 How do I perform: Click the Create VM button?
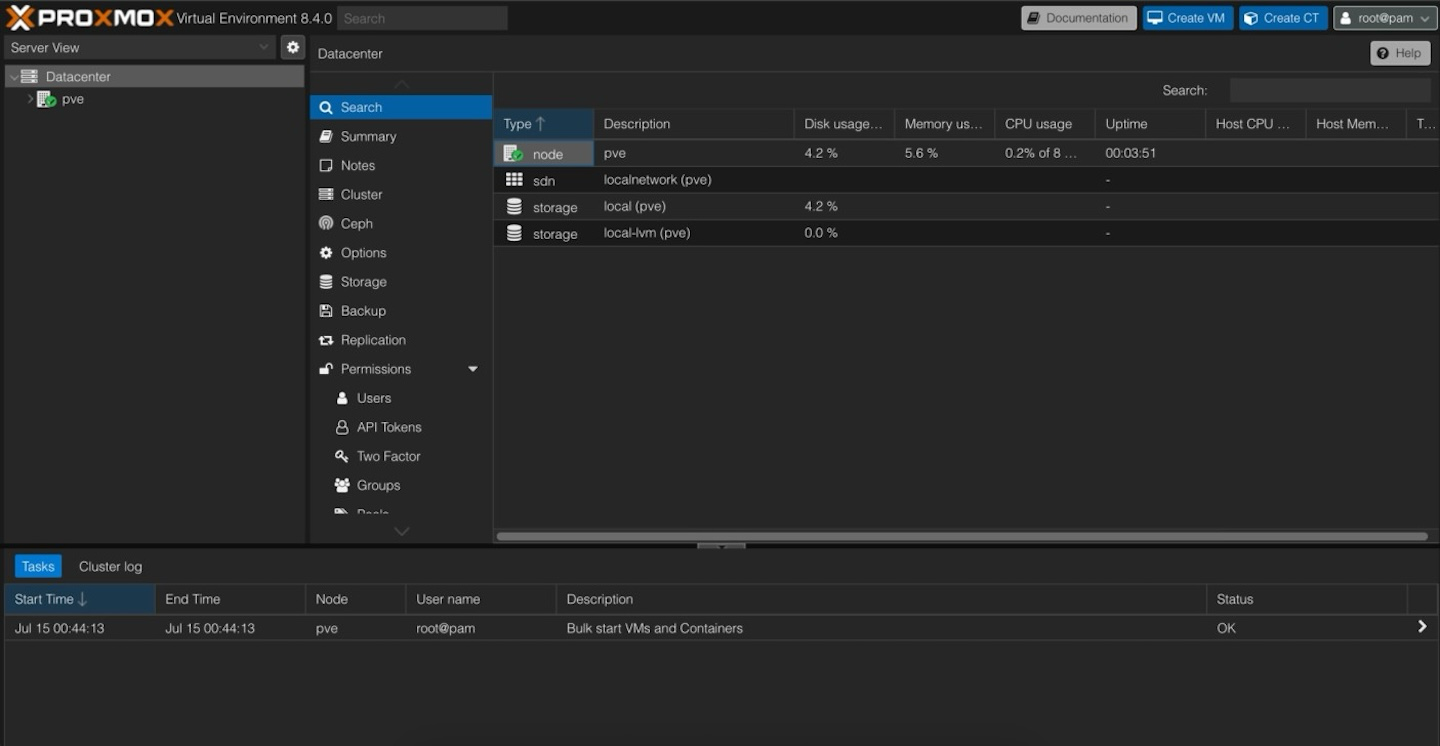pyautogui.click(x=1187, y=17)
